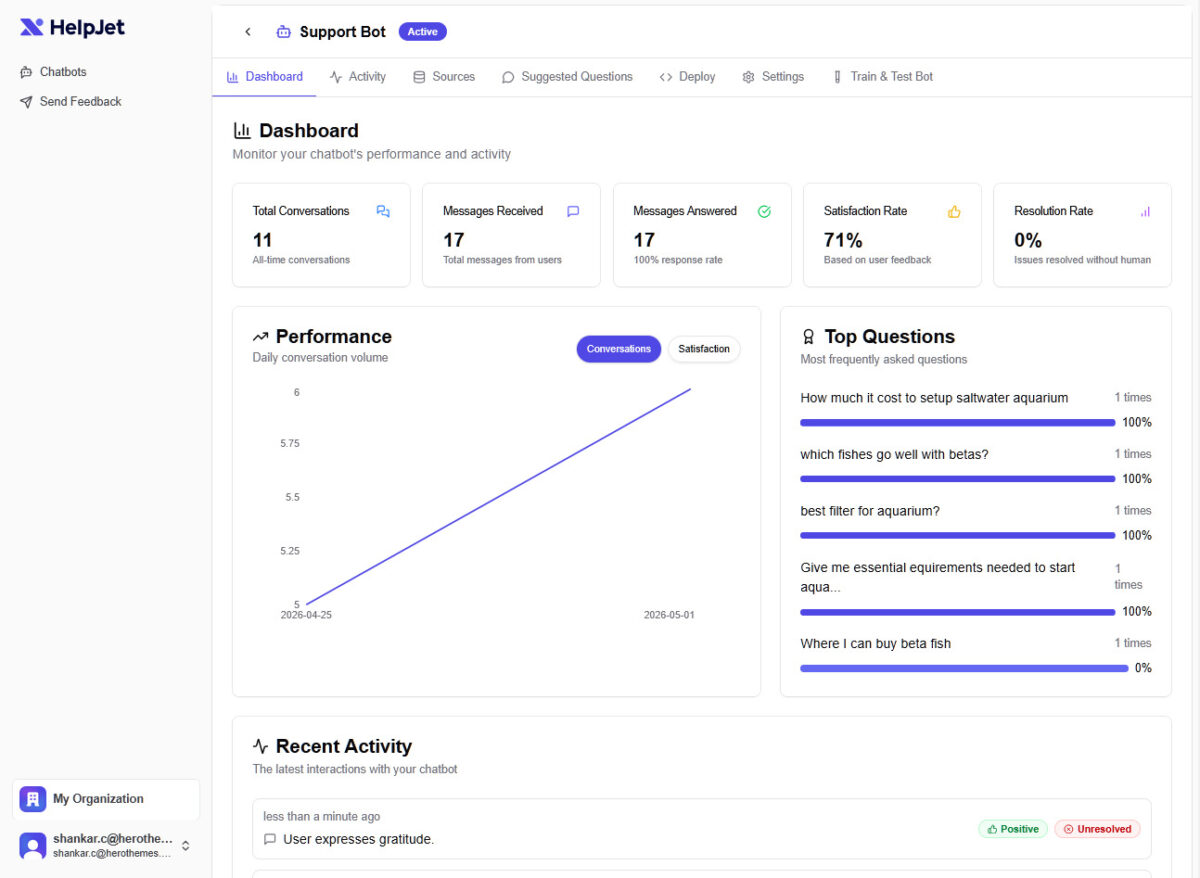Image resolution: width=1200 pixels, height=878 pixels.
Task: Click the Messages Received speech bubble icon
Action: tap(573, 211)
